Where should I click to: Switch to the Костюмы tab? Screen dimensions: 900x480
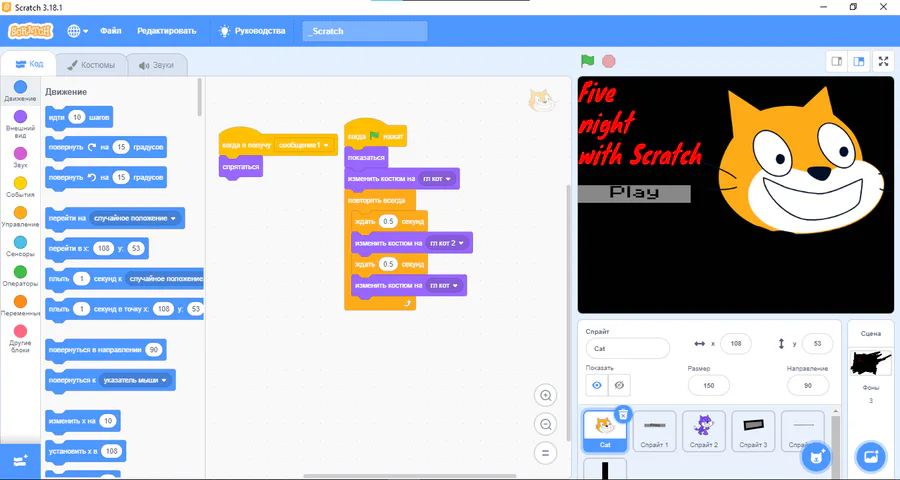(91, 65)
